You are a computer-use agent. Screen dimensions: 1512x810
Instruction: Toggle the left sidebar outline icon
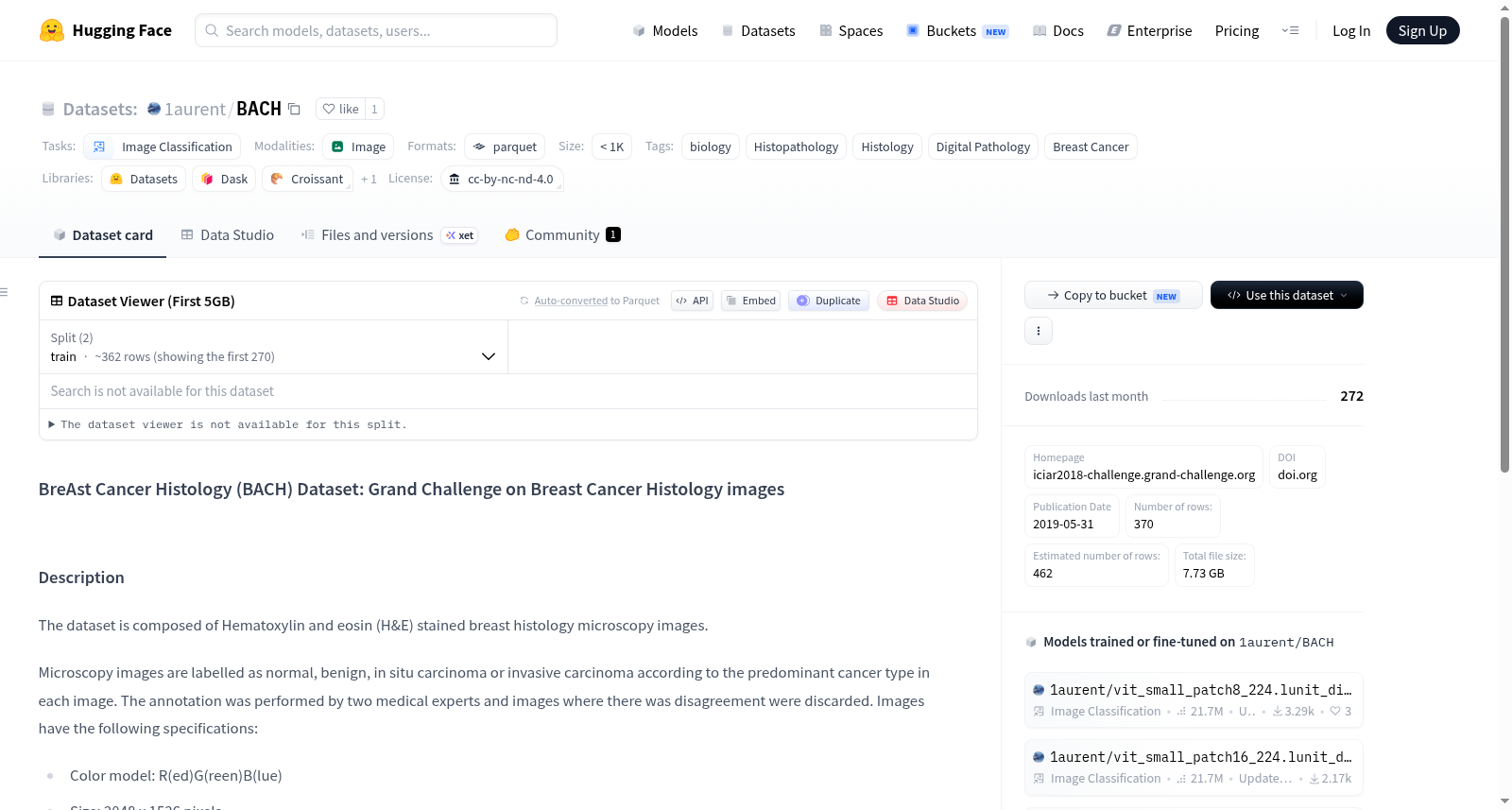5,292
